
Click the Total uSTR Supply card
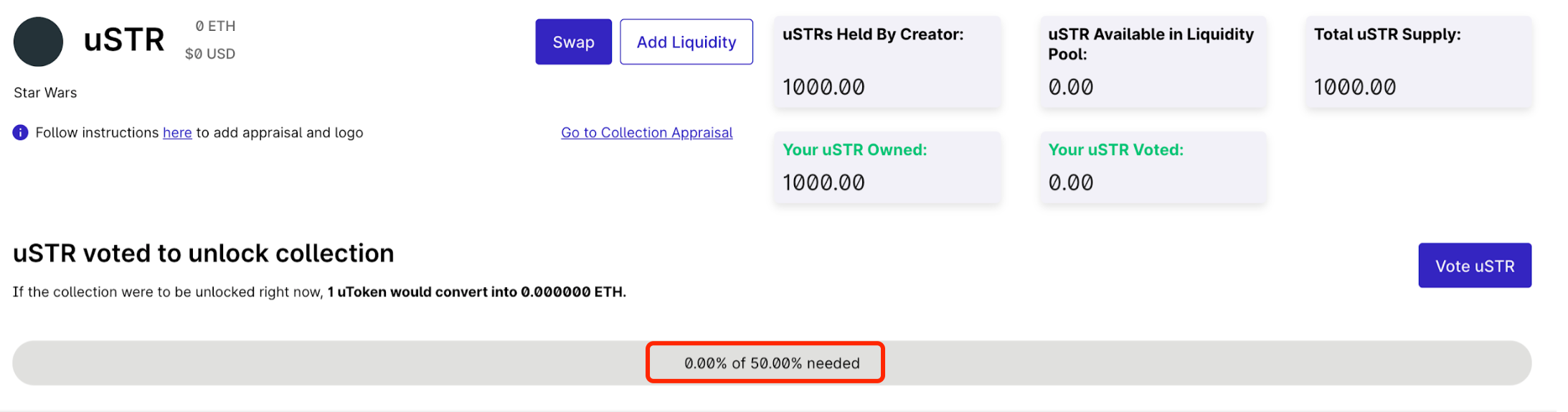point(1418,62)
